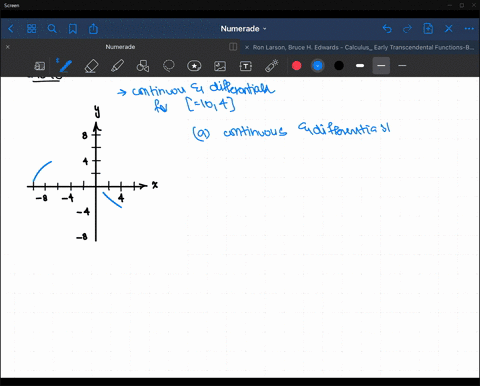Choose the black pen color
Image resolution: width=480 pixels, height=386 pixels.
tap(339, 66)
